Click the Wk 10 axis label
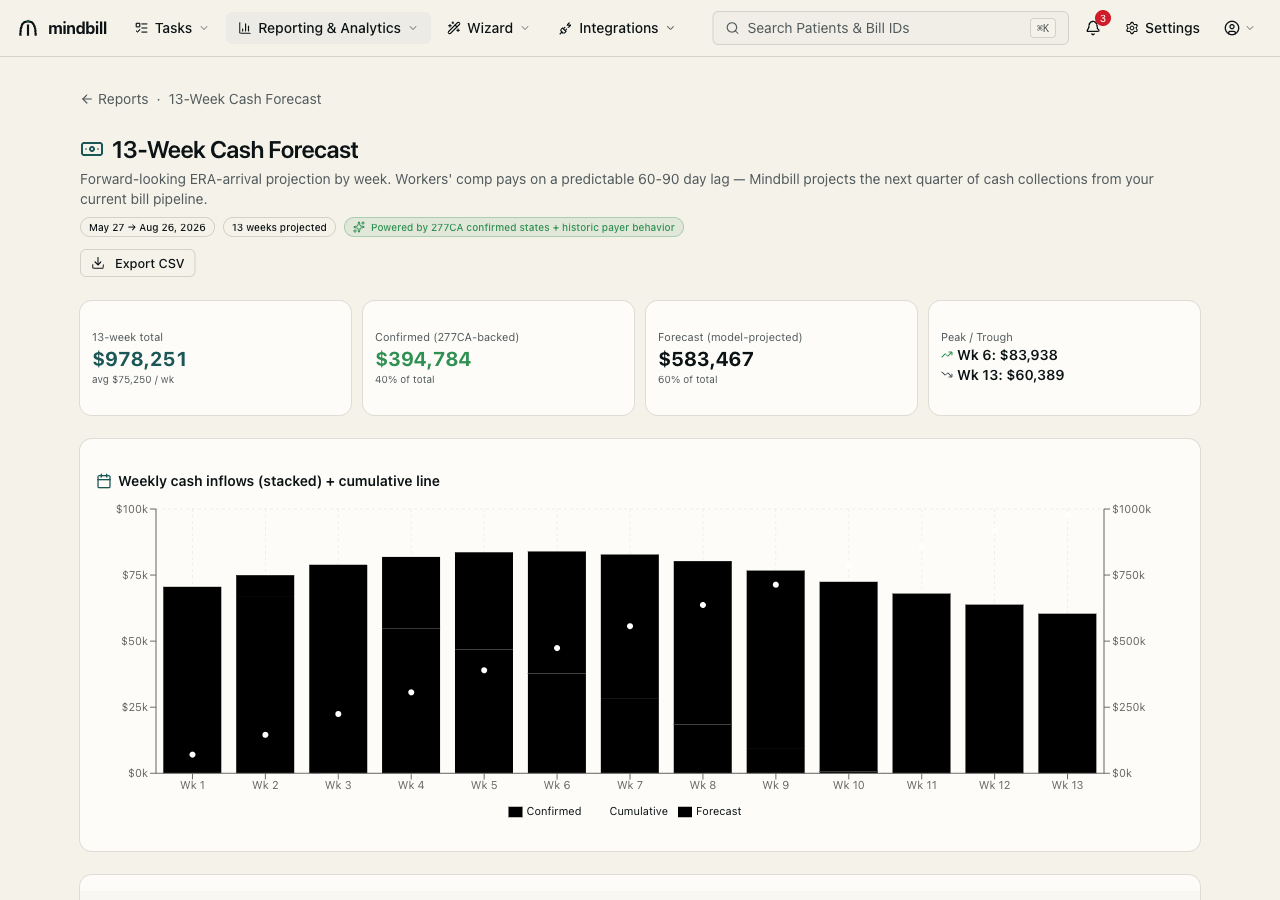 pos(849,785)
